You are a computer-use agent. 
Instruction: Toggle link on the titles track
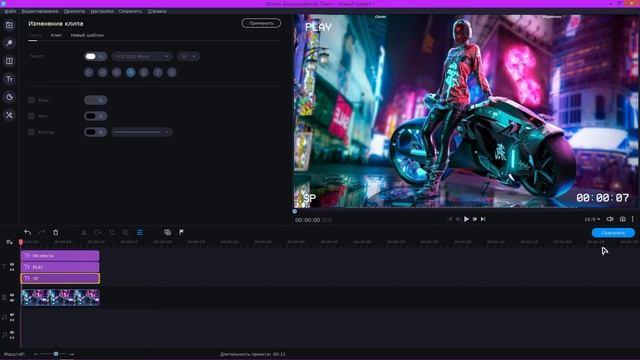[x=12, y=269]
